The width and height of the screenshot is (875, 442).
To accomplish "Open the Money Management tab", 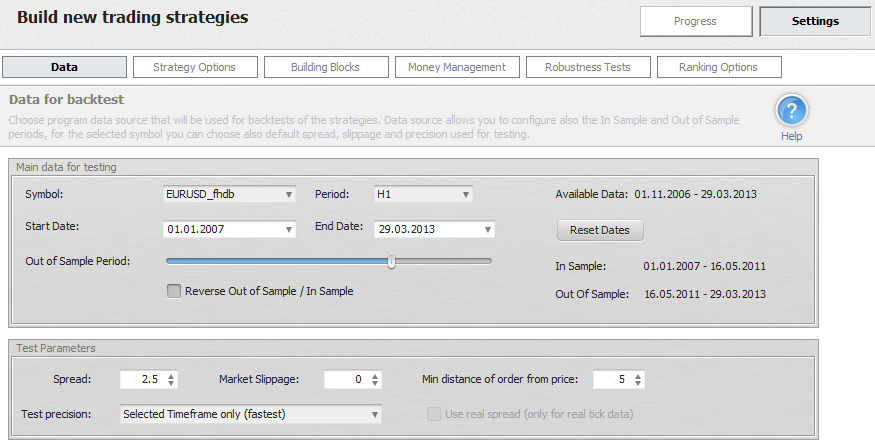I will [456, 67].
